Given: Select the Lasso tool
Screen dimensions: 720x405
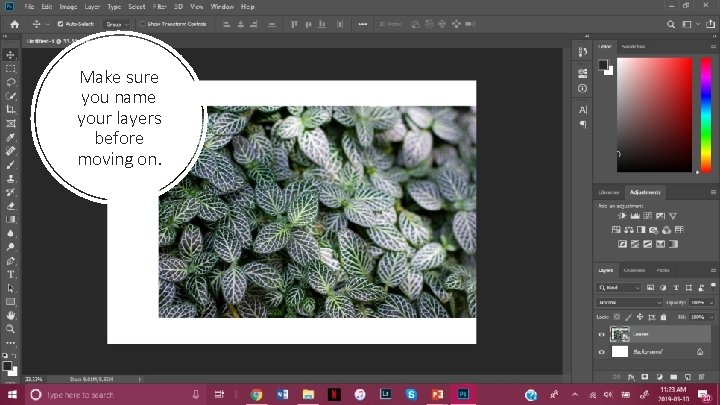Looking at the screenshot, I should (10, 82).
